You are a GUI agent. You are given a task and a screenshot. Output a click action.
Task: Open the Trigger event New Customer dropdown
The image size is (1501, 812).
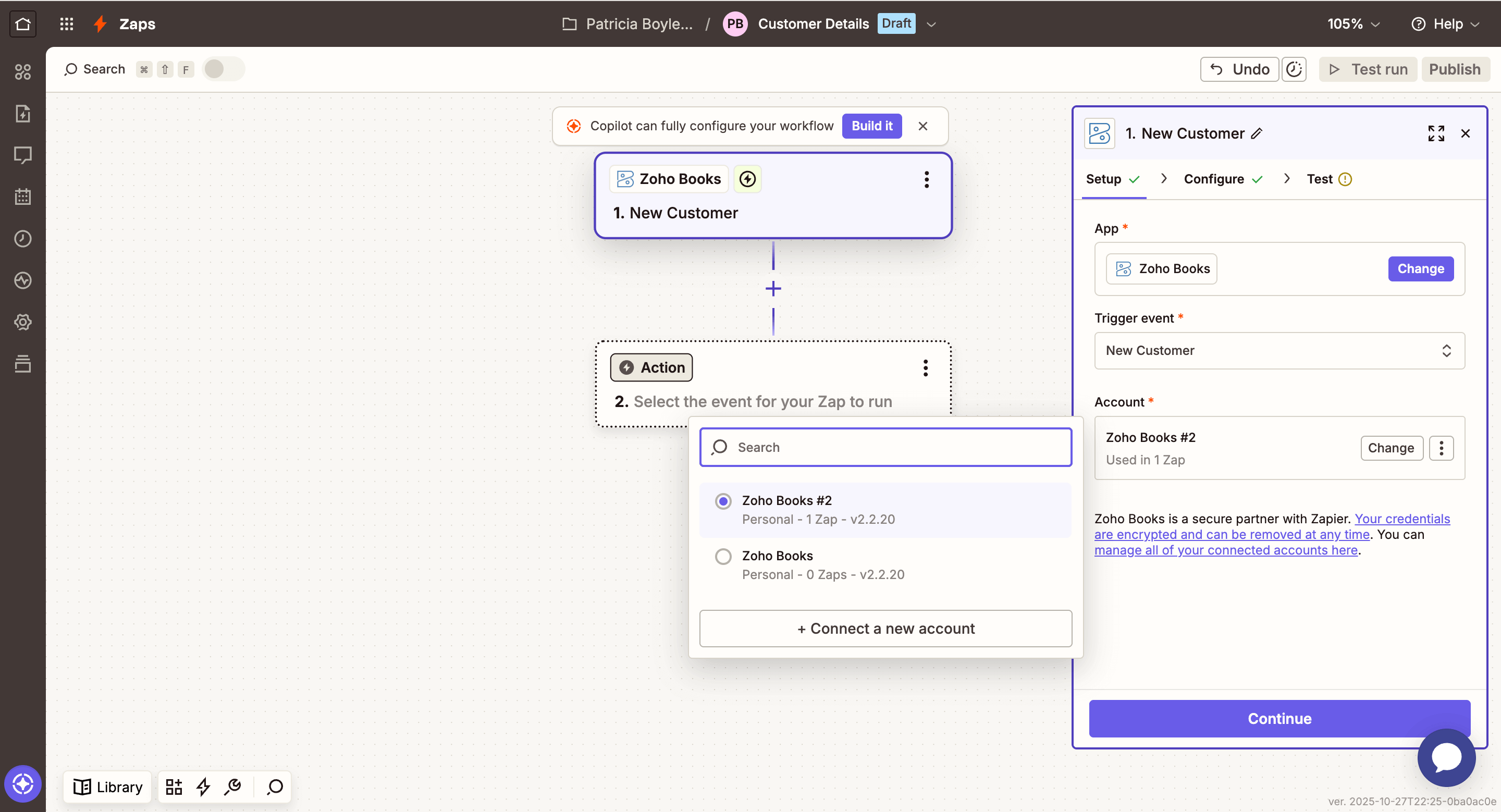(1279, 351)
